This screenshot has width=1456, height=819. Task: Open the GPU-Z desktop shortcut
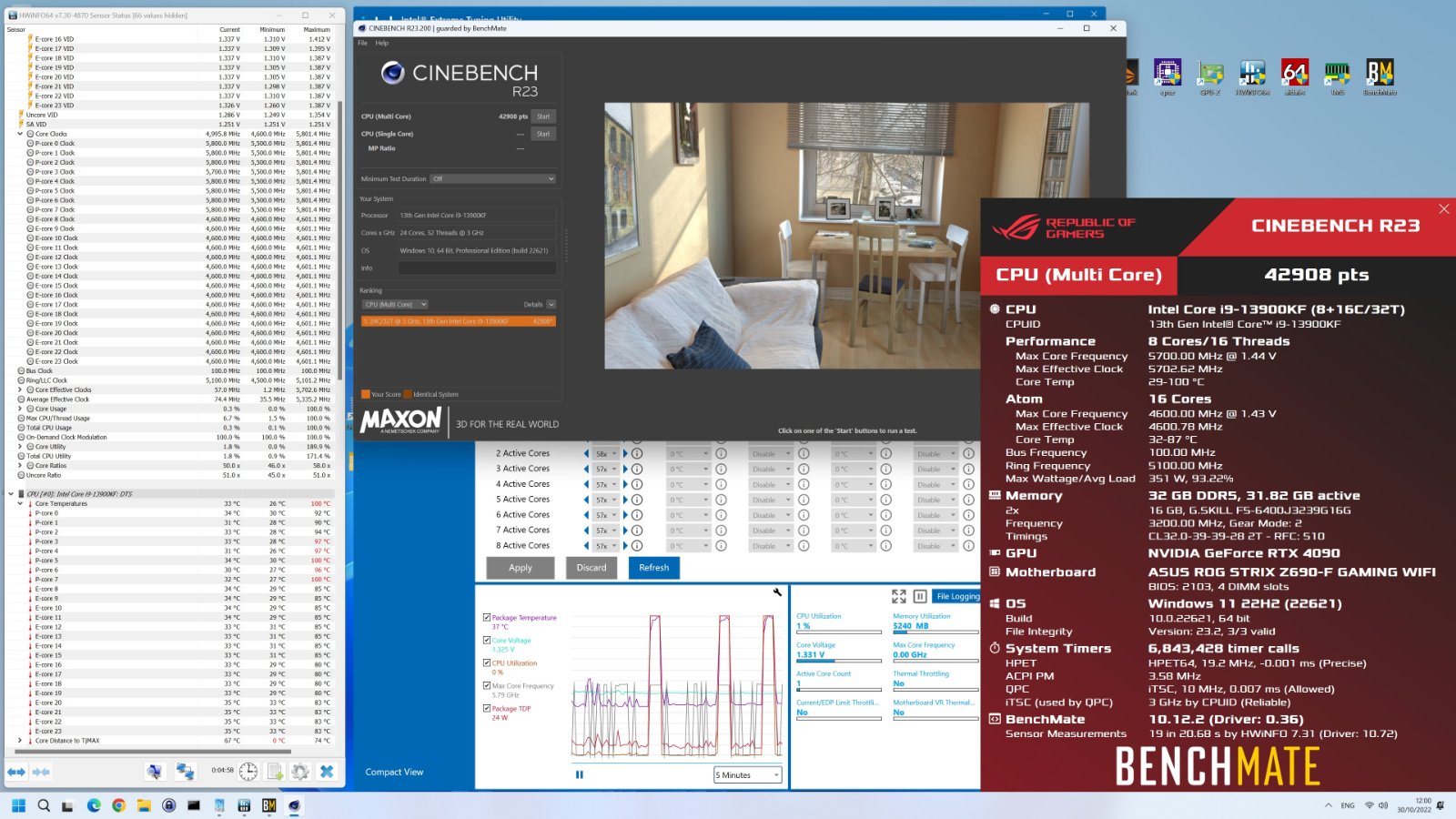pyautogui.click(x=1209, y=76)
